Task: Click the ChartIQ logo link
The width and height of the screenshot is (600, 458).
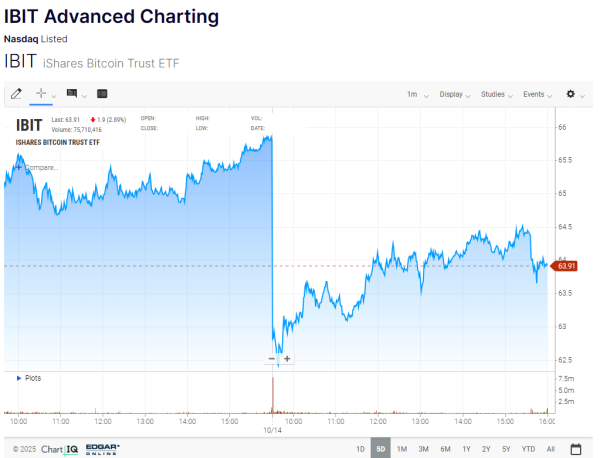Action: coord(59,449)
